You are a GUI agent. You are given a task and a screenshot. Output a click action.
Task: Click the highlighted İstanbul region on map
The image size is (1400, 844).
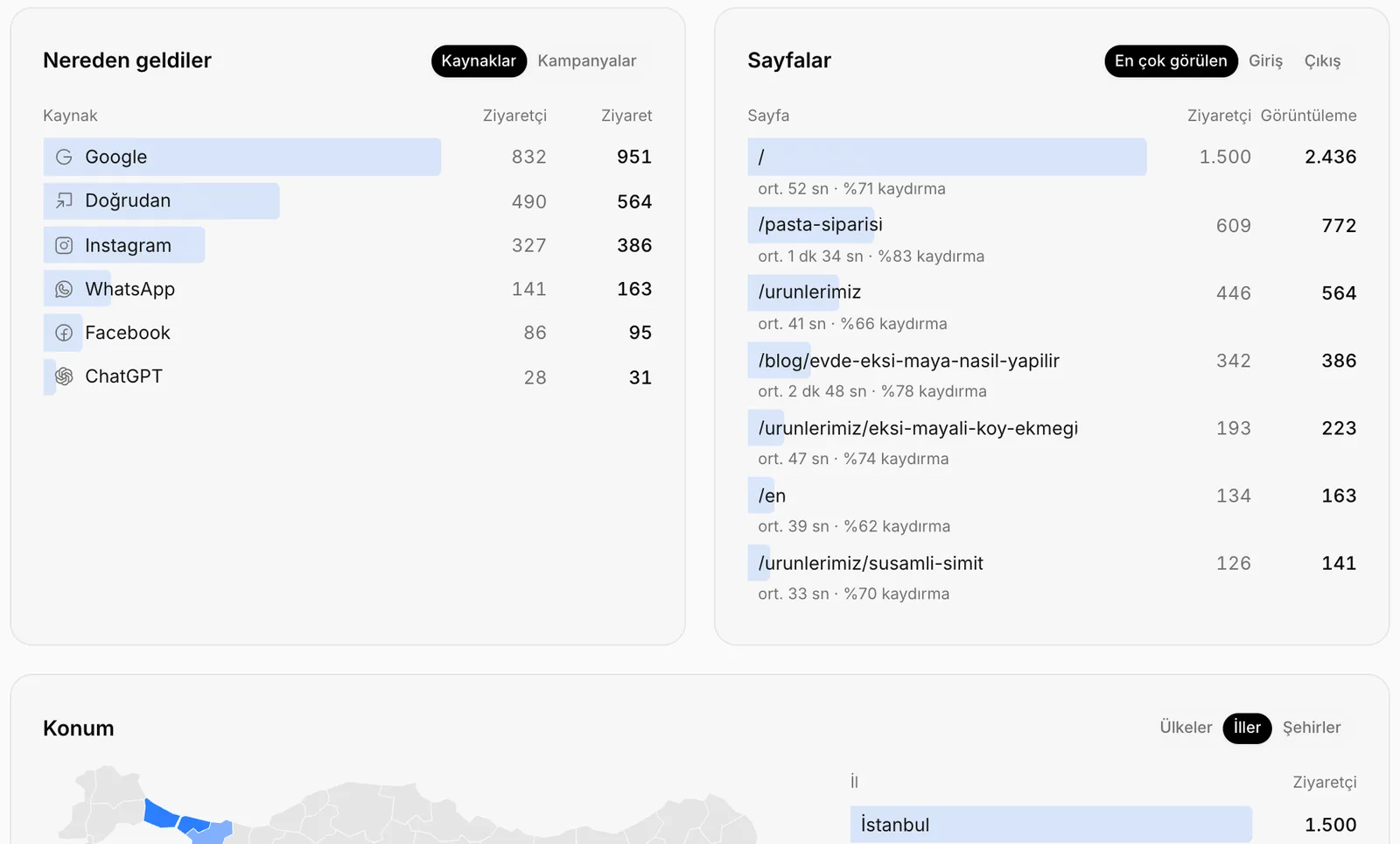pos(161,814)
